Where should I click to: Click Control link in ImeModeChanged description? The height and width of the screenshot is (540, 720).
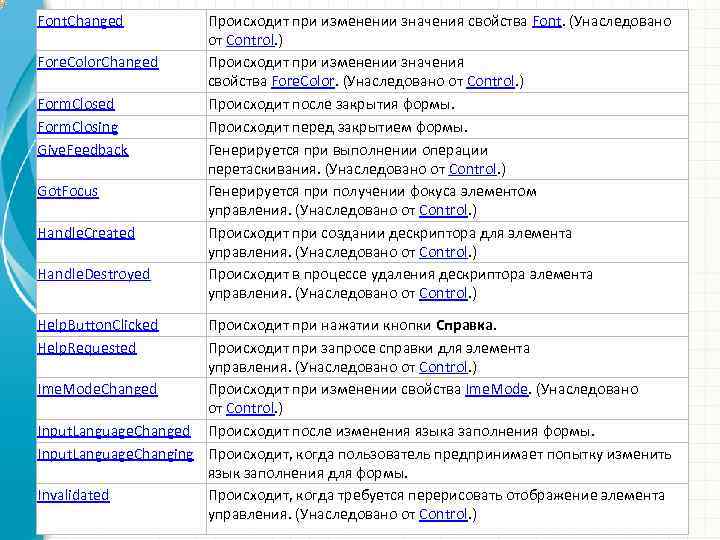250,408
